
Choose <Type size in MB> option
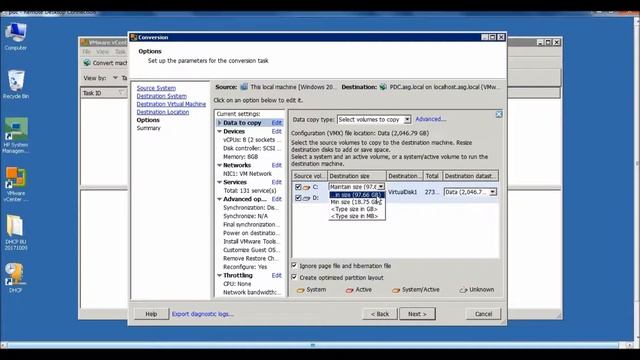coord(357,216)
